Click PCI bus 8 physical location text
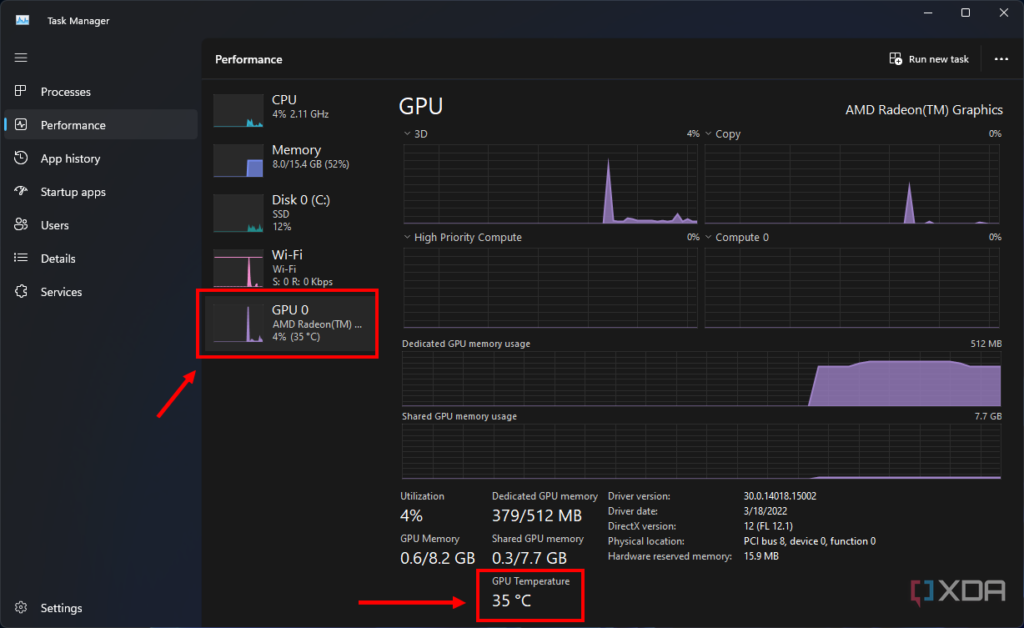 810,541
